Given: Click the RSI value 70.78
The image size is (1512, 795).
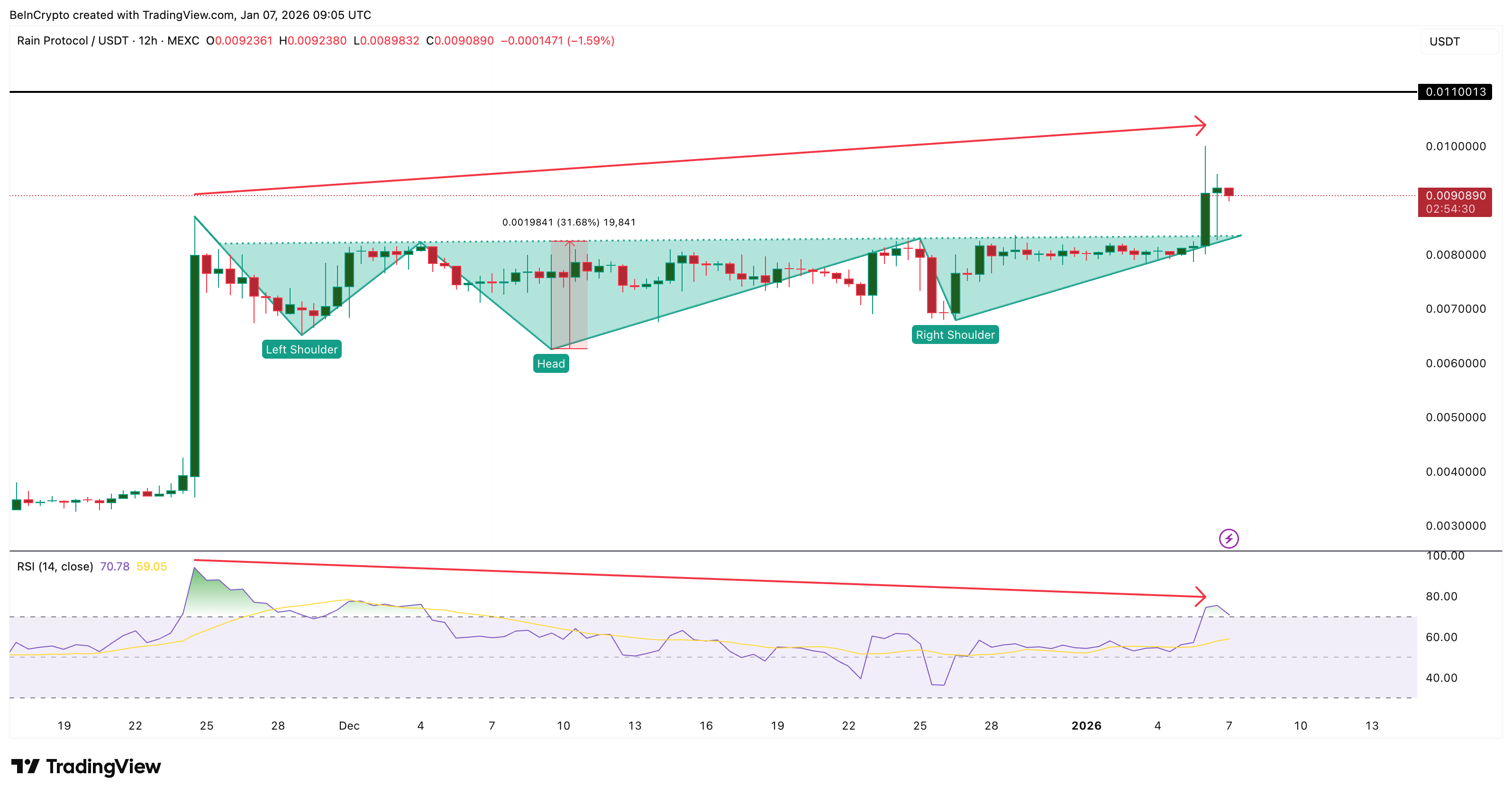Looking at the screenshot, I should point(116,566).
